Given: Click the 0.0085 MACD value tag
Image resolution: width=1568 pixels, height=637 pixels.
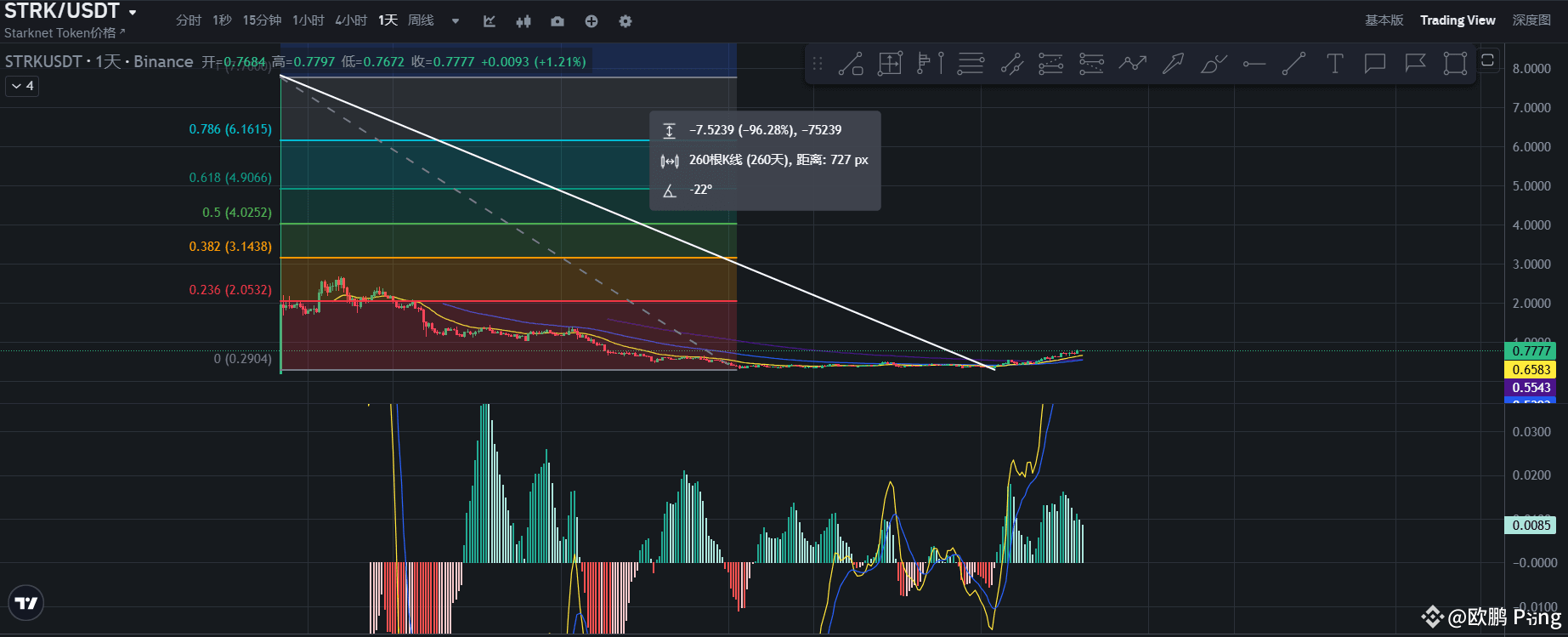Looking at the screenshot, I should (x=1531, y=525).
